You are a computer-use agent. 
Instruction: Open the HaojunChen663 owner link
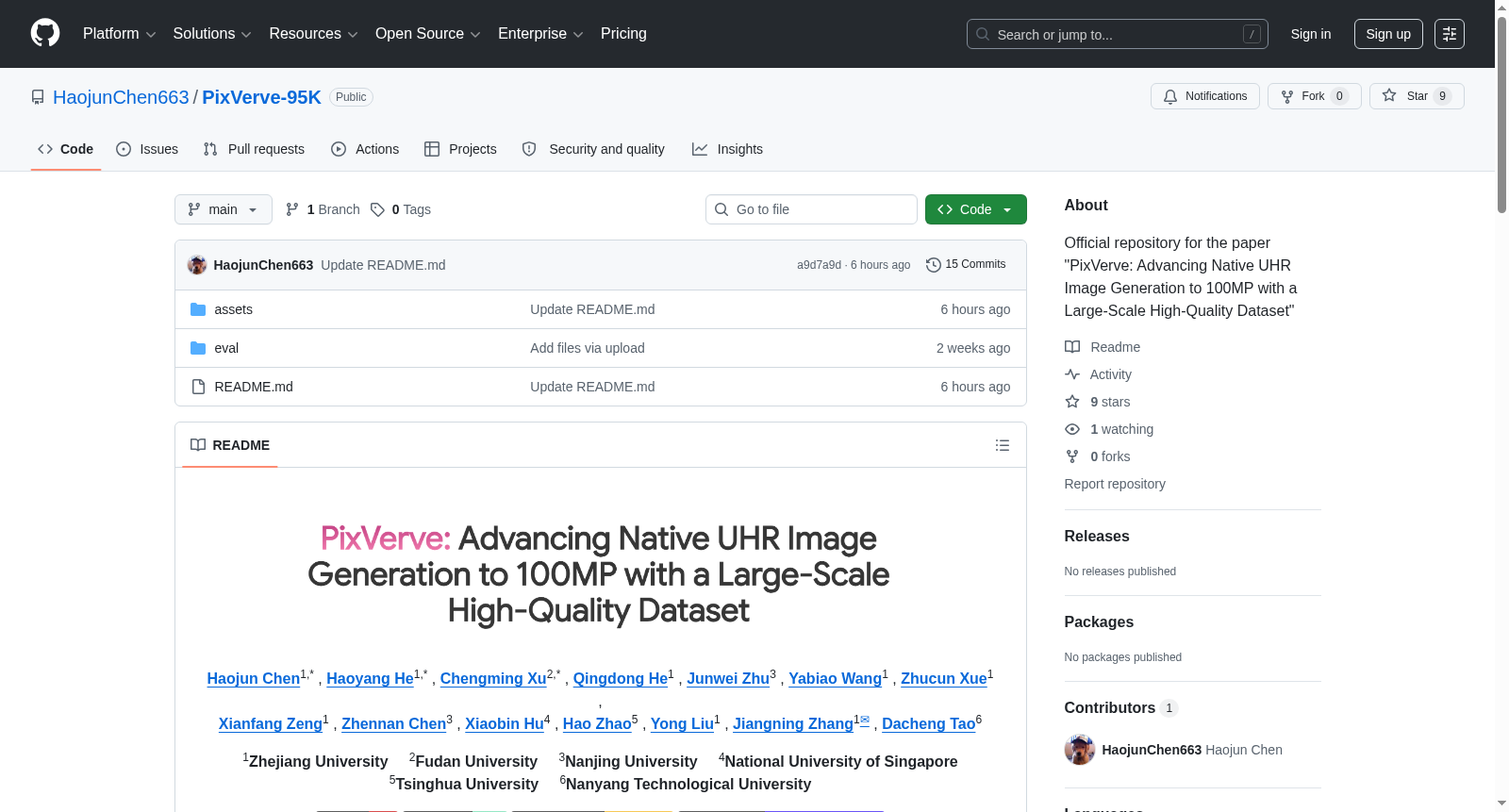tap(121, 97)
